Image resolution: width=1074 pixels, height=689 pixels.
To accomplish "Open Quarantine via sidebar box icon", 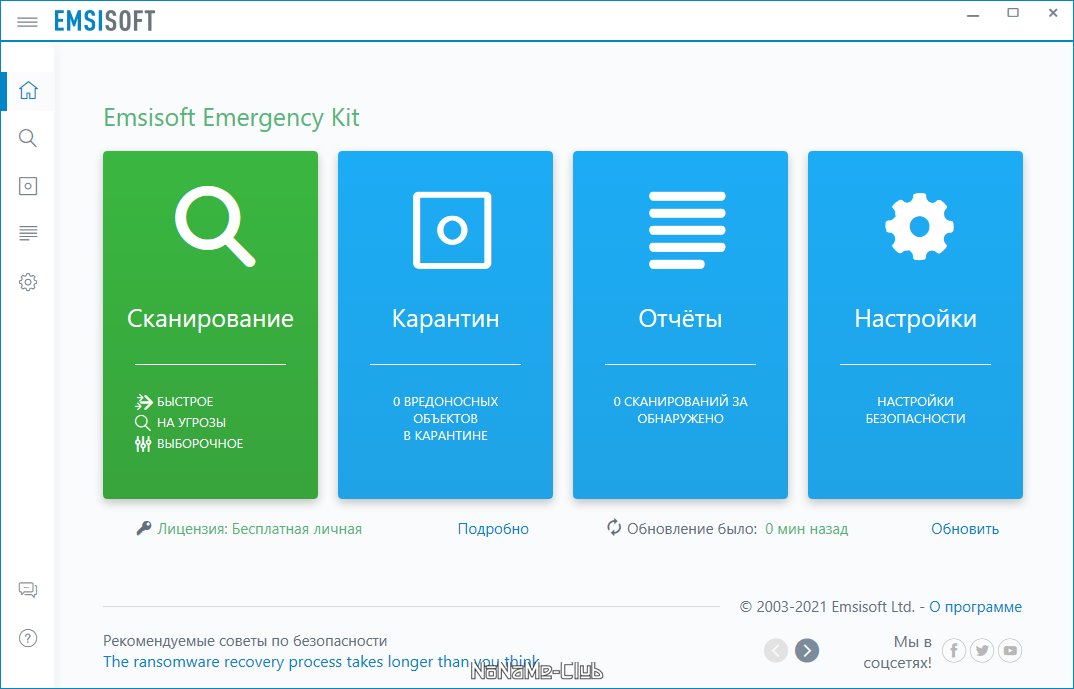I will (x=28, y=186).
